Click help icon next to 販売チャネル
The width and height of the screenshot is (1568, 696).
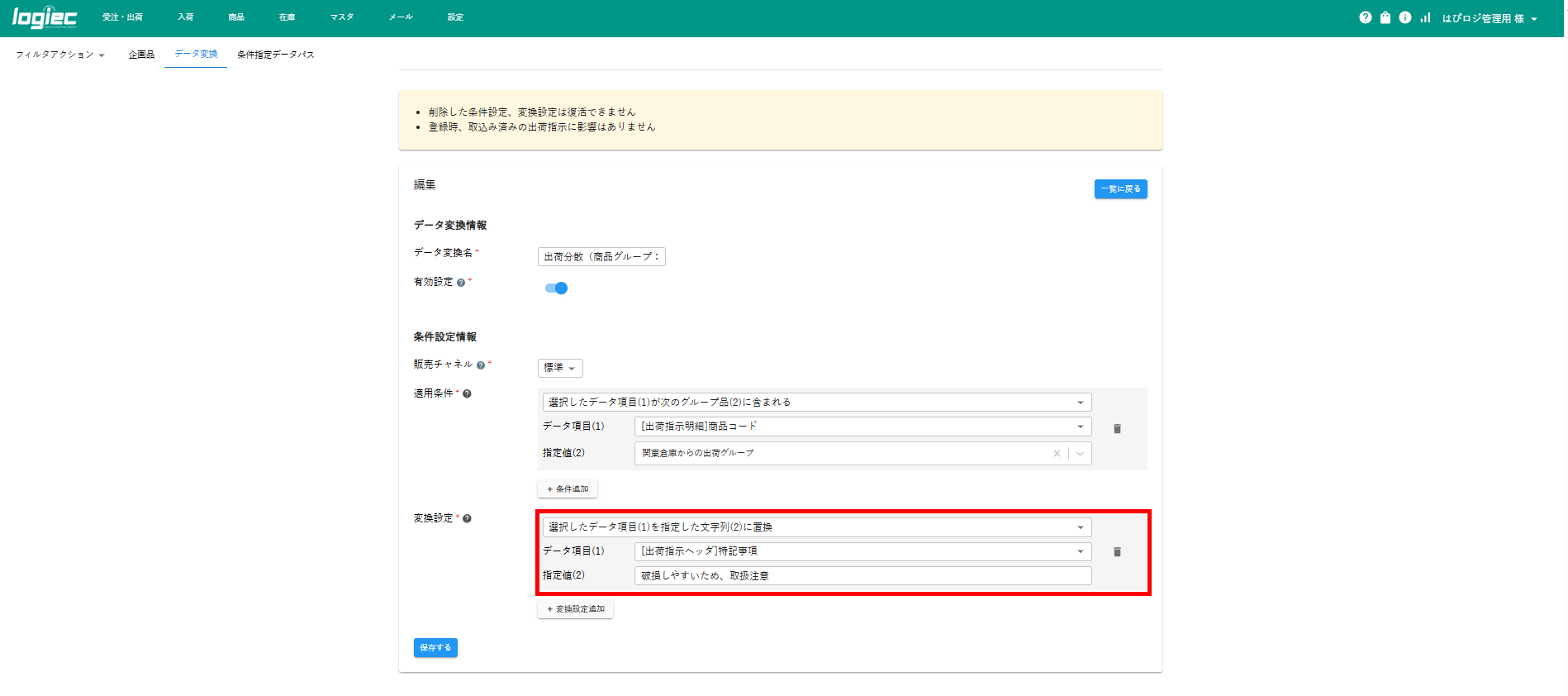(x=481, y=365)
